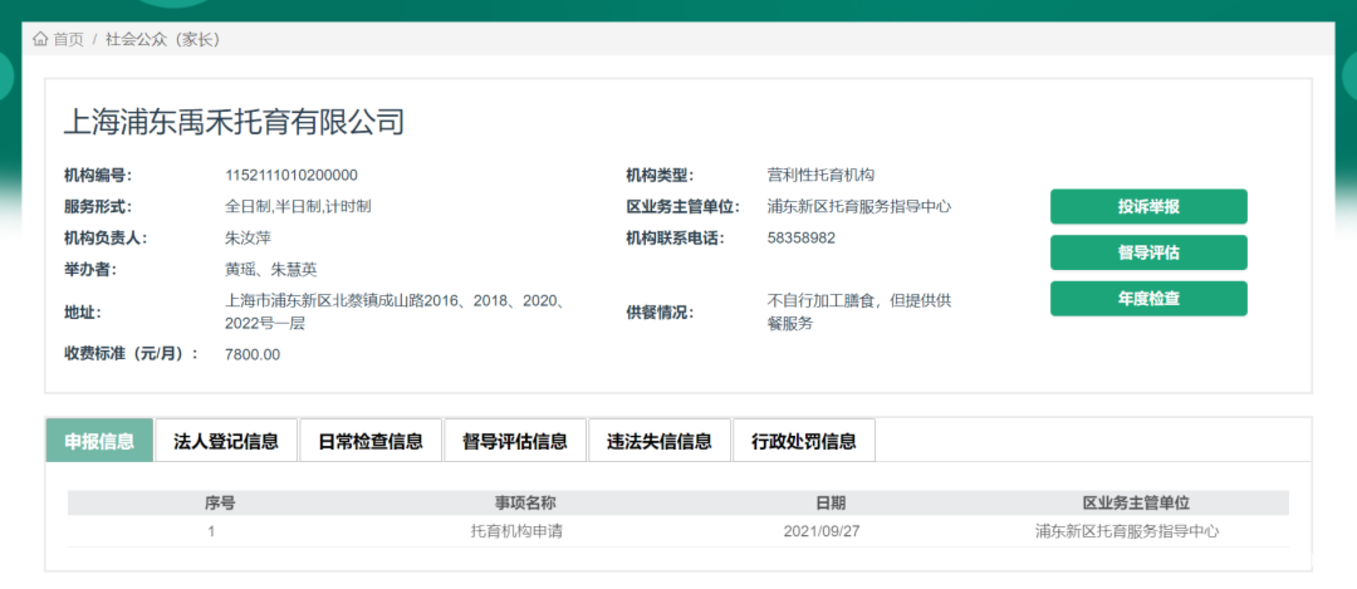The height and width of the screenshot is (589, 1357).
Task: Click meal info 不自行加工膳食，但提供供餐服务
Action: 859,312
